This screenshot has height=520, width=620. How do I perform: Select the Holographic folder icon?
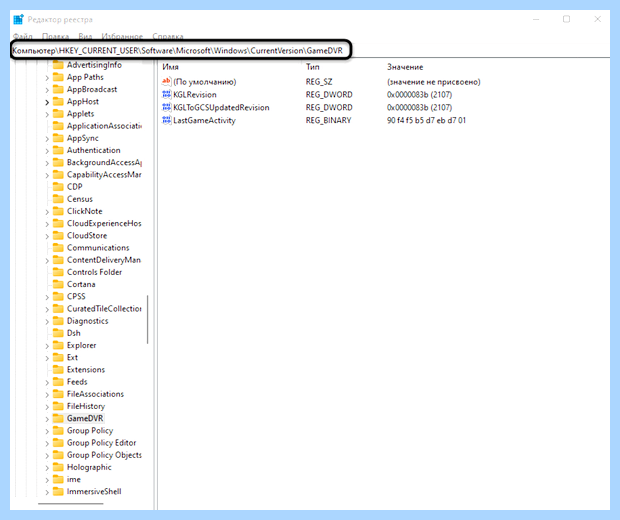[58, 467]
